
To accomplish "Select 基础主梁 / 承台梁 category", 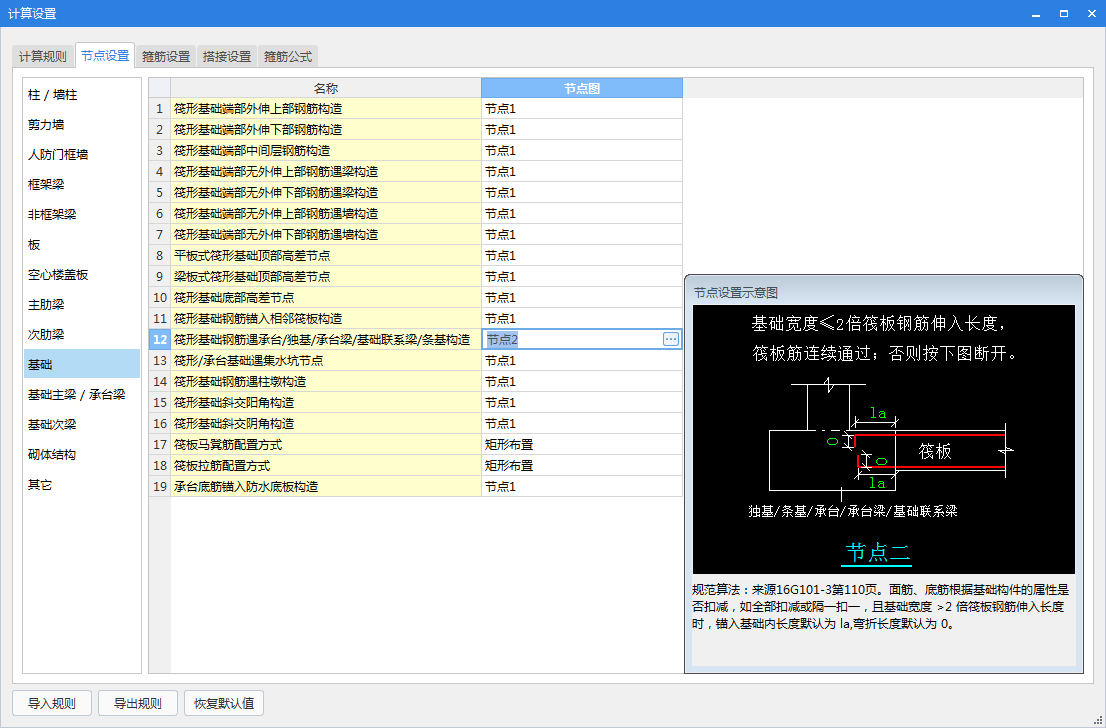I will [x=82, y=395].
